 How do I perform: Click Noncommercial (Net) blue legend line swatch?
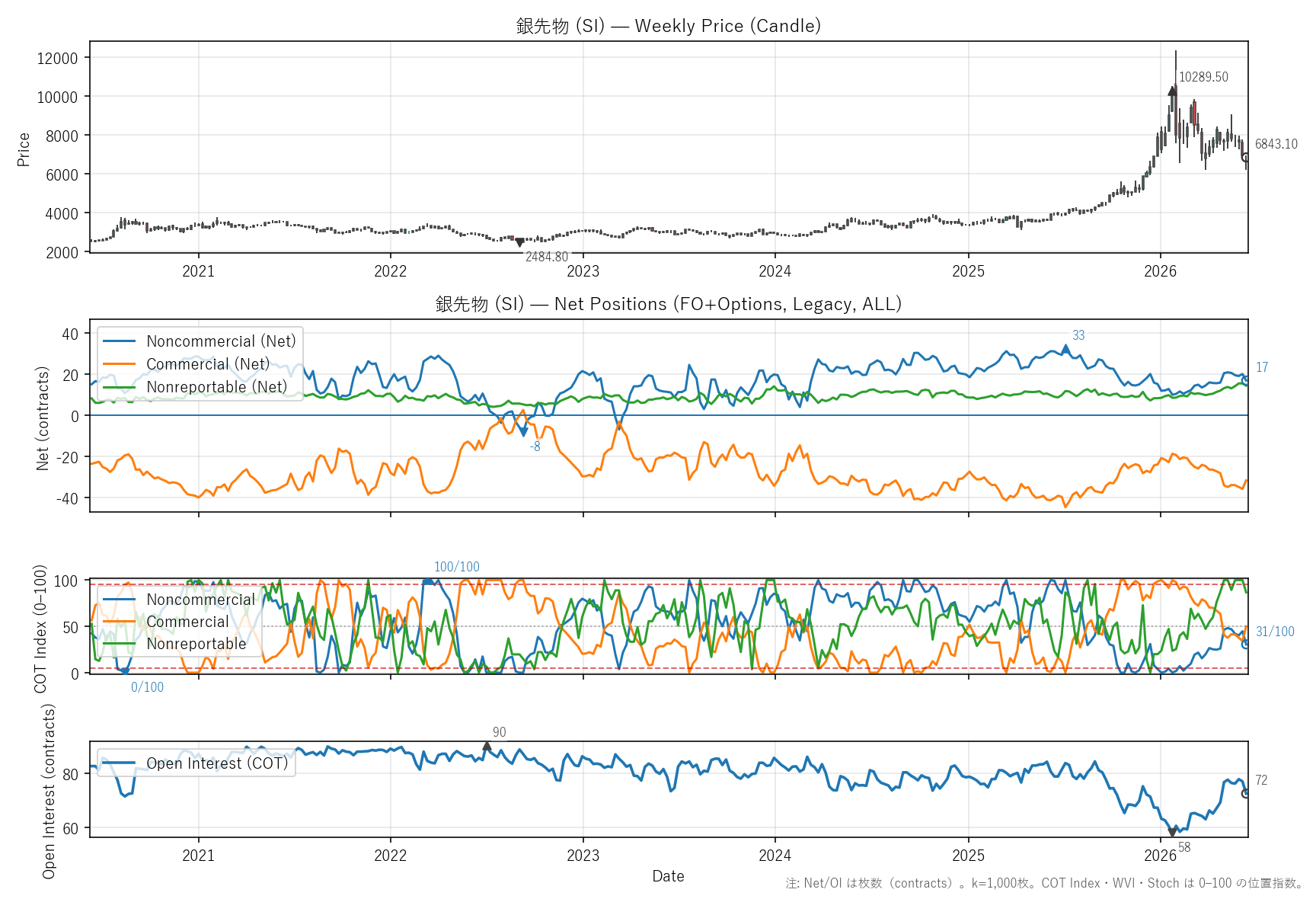tap(119, 341)
